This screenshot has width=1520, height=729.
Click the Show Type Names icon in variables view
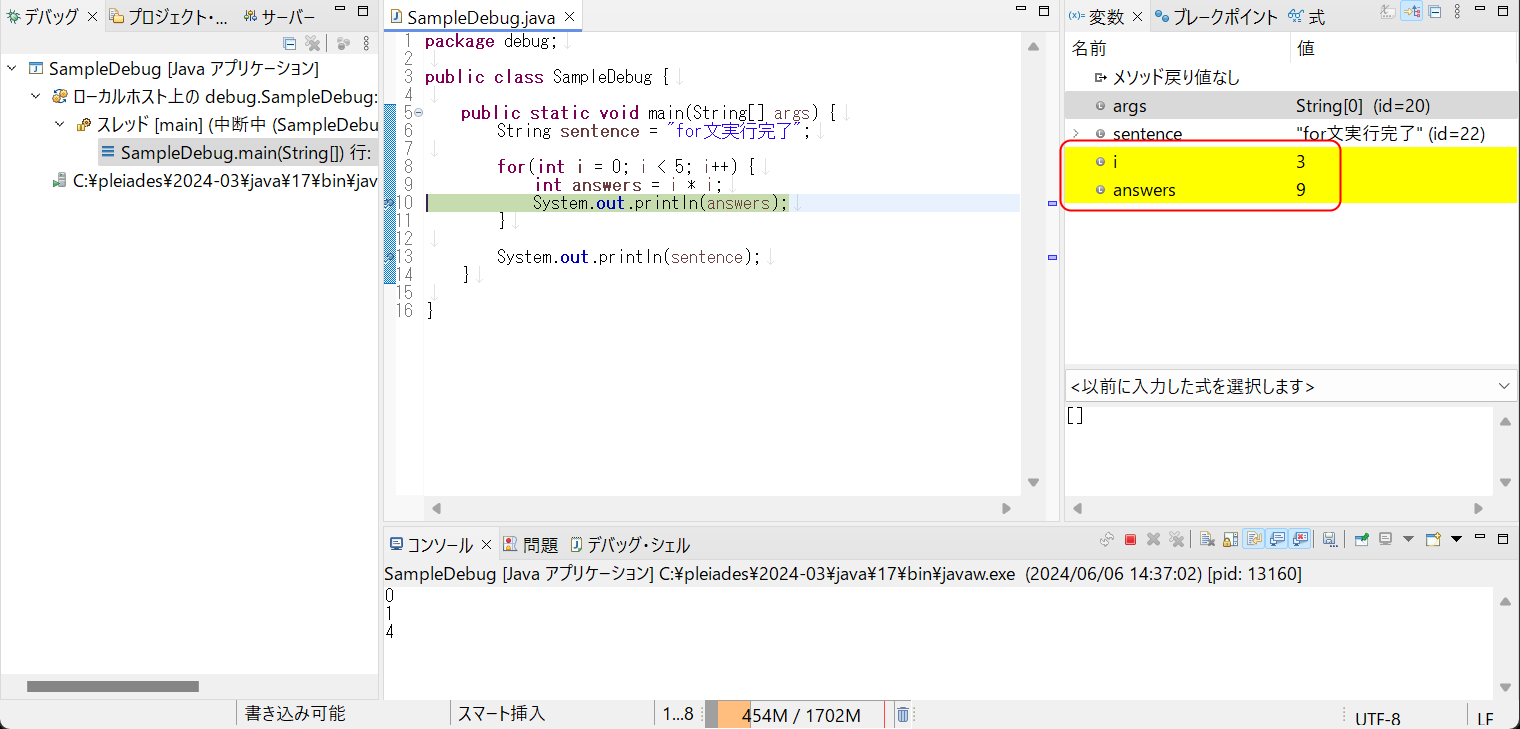tap(1388, 12)
